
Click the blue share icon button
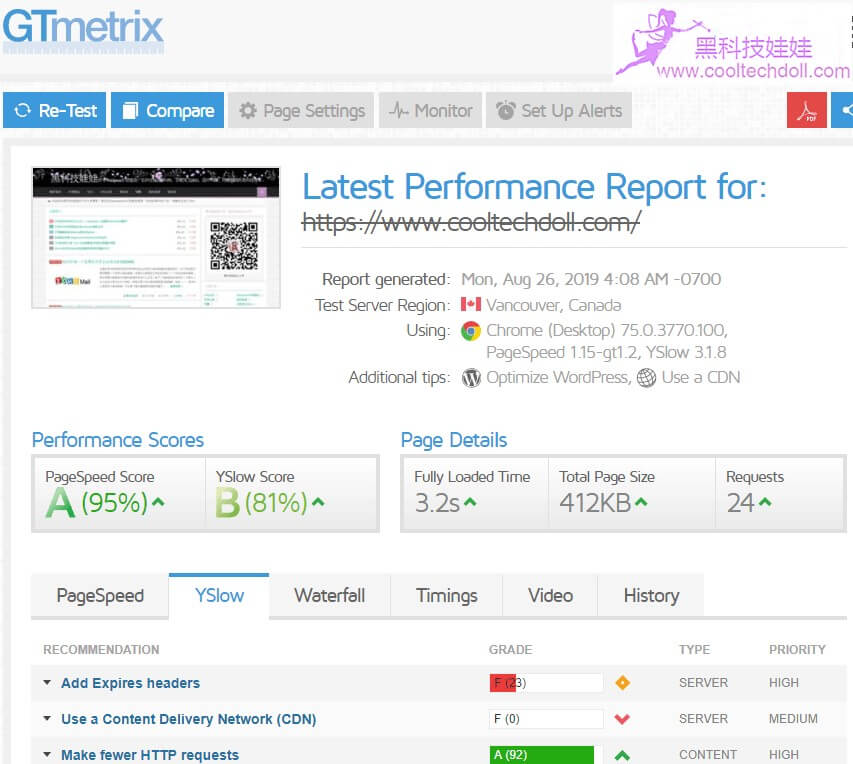click(843, 110)
